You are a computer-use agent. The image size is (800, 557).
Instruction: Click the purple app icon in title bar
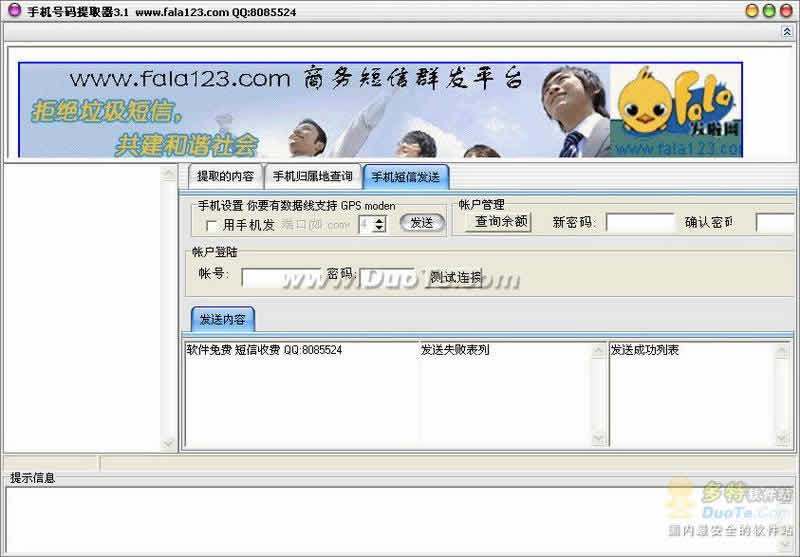(x=14, y=10)
